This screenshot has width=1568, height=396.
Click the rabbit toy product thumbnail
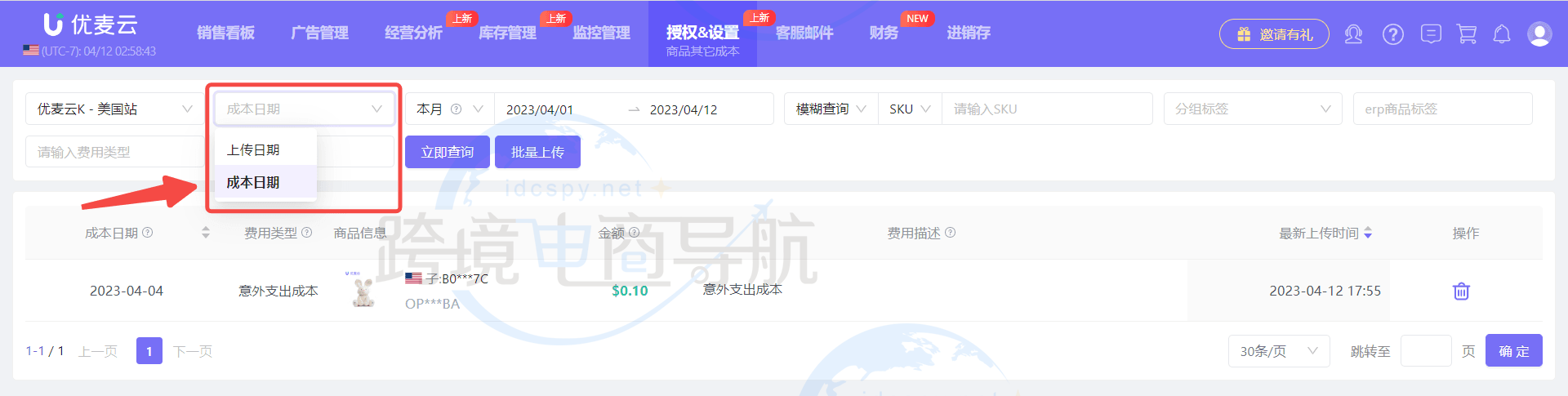363,291
